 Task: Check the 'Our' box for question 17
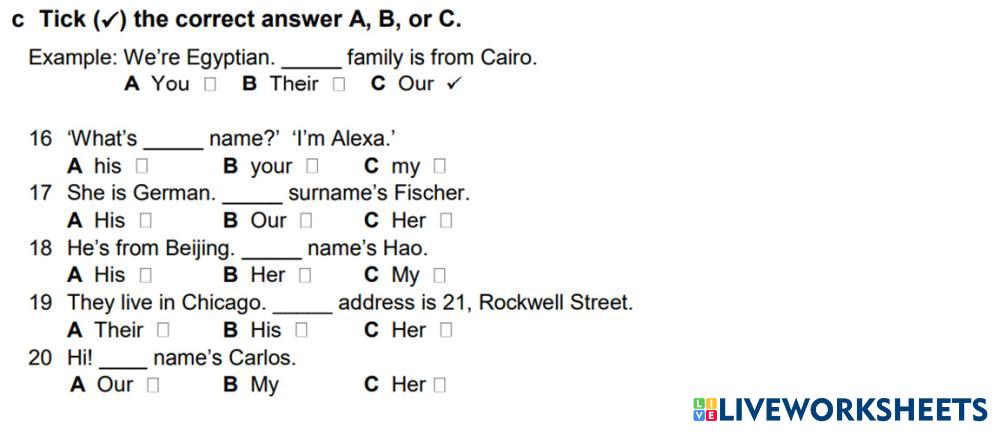(x=306, y=220)
